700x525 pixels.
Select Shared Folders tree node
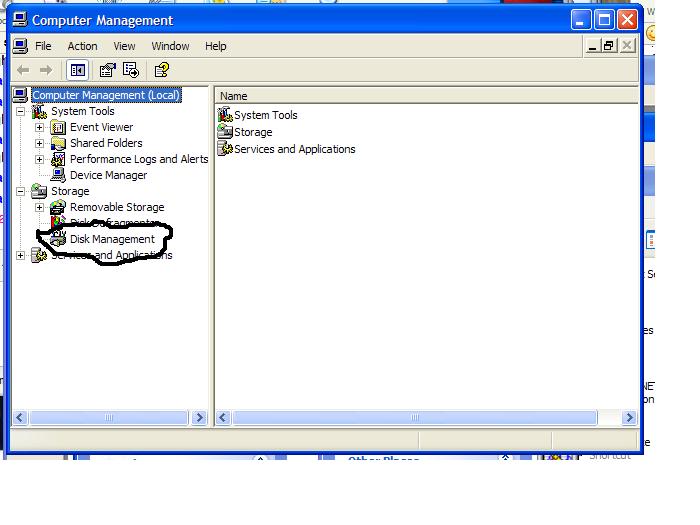coord(106,143)
